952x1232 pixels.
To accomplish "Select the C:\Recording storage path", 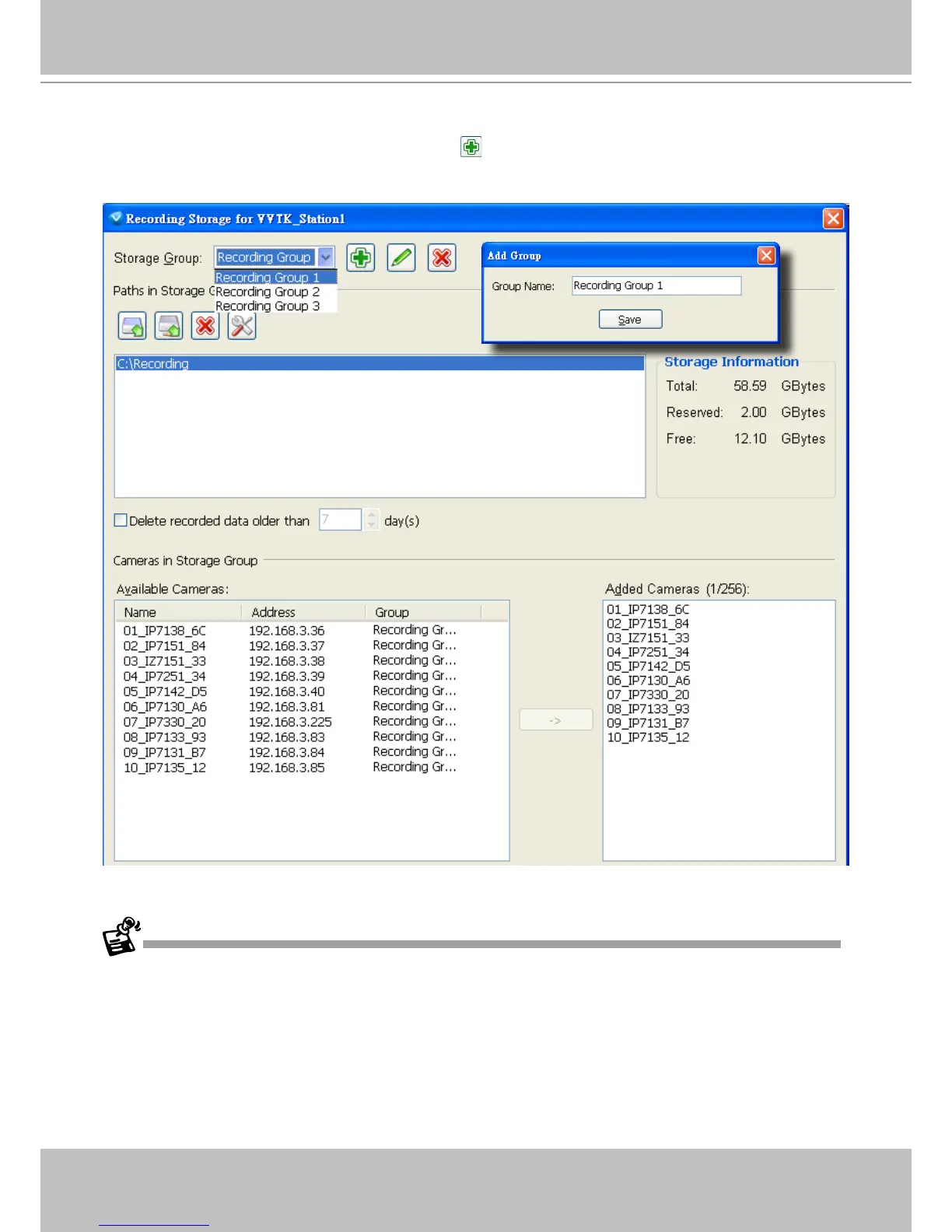I will (380, 363).
